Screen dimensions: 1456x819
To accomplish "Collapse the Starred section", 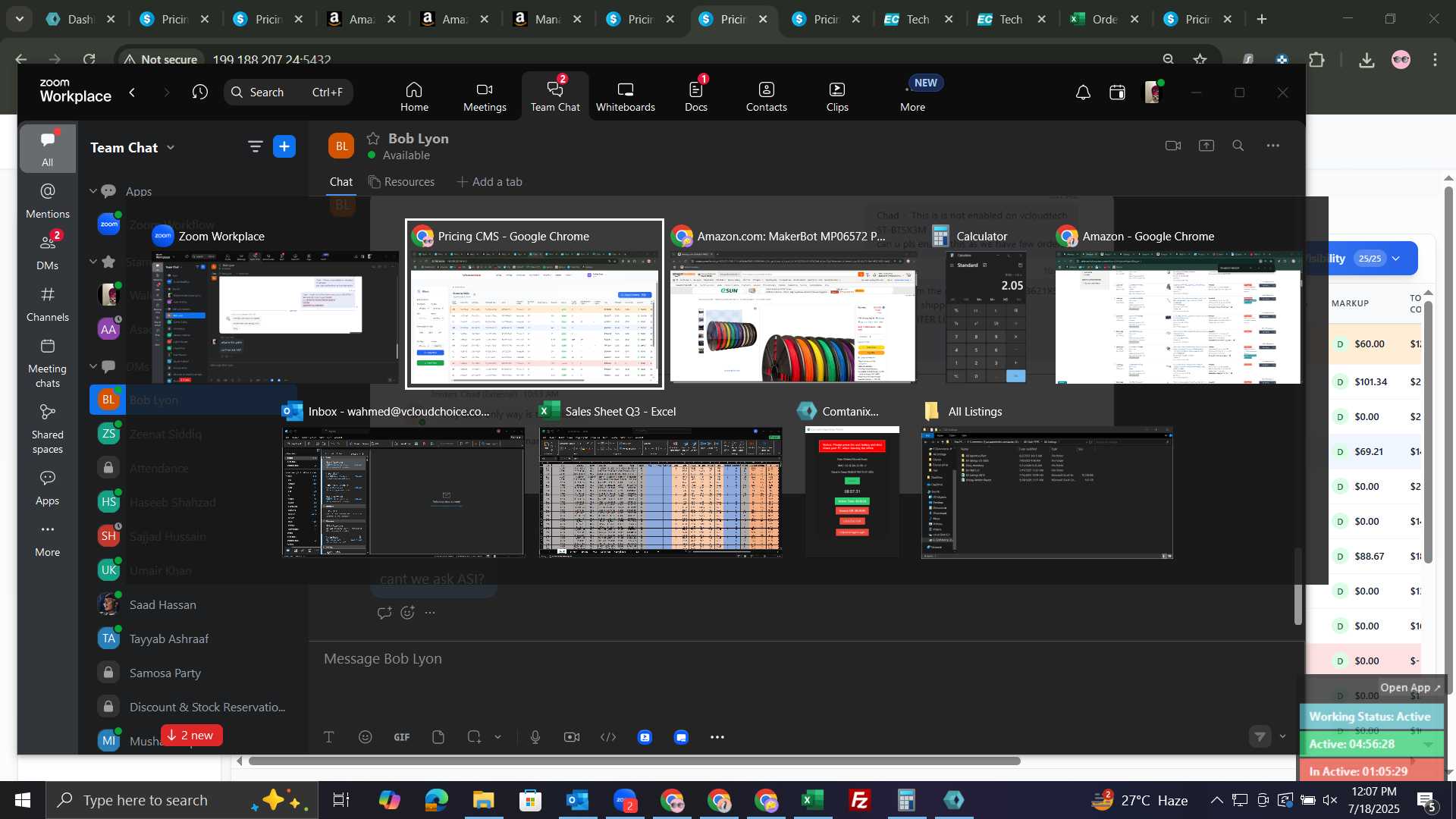I will point(93,262).
